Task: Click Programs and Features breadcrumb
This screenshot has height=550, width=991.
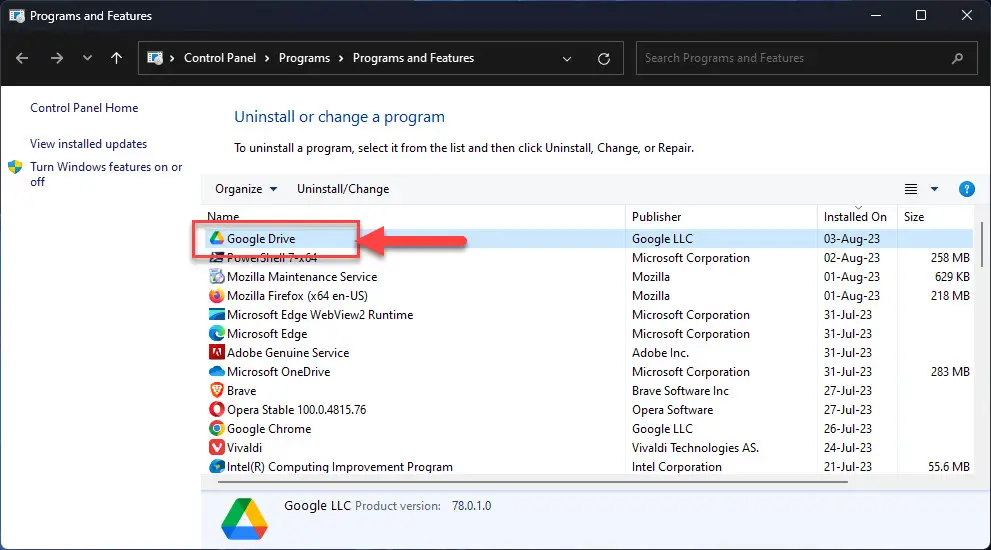Action: click(x=413, y=58)
